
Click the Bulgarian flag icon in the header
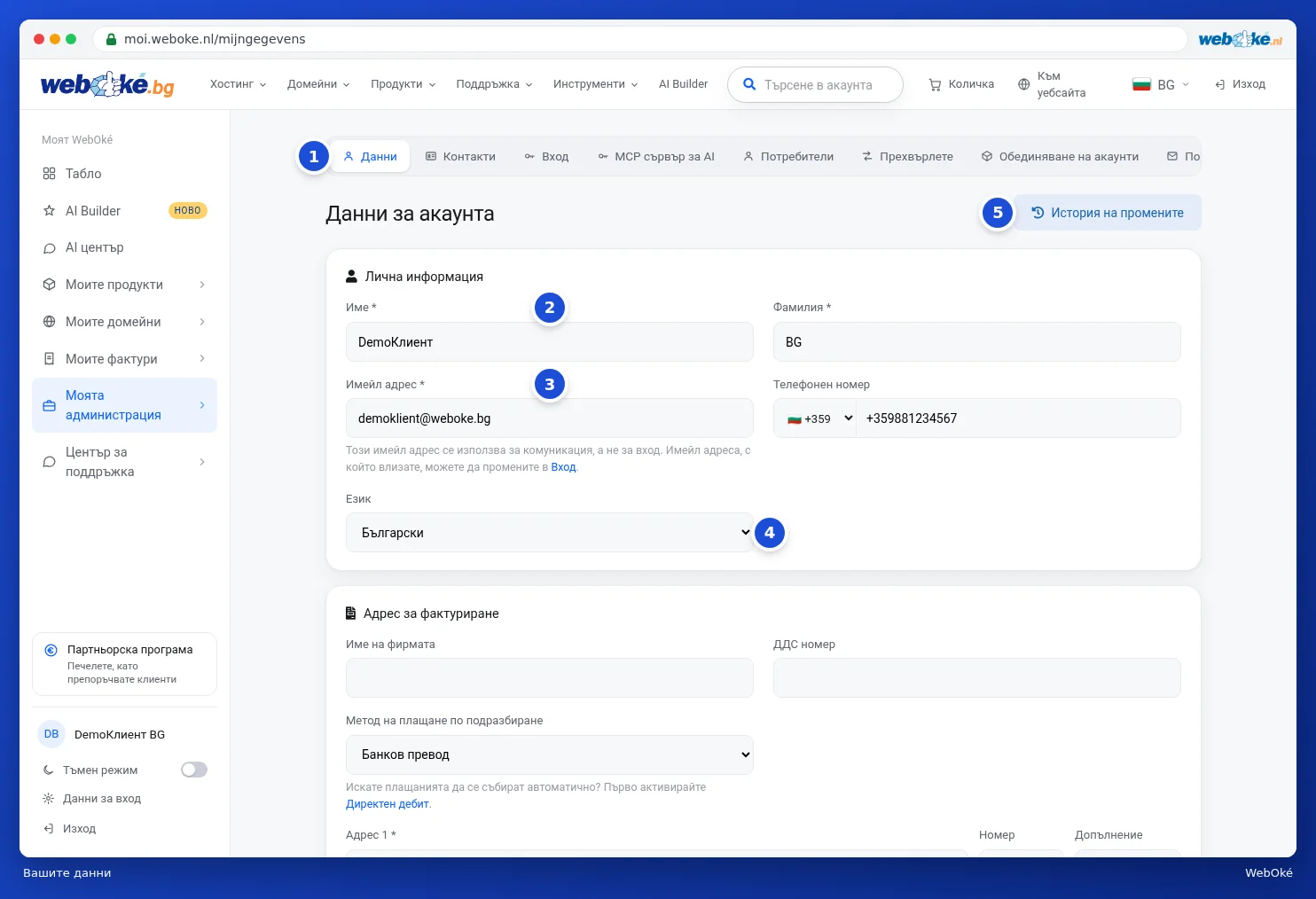pos(1141,84)
